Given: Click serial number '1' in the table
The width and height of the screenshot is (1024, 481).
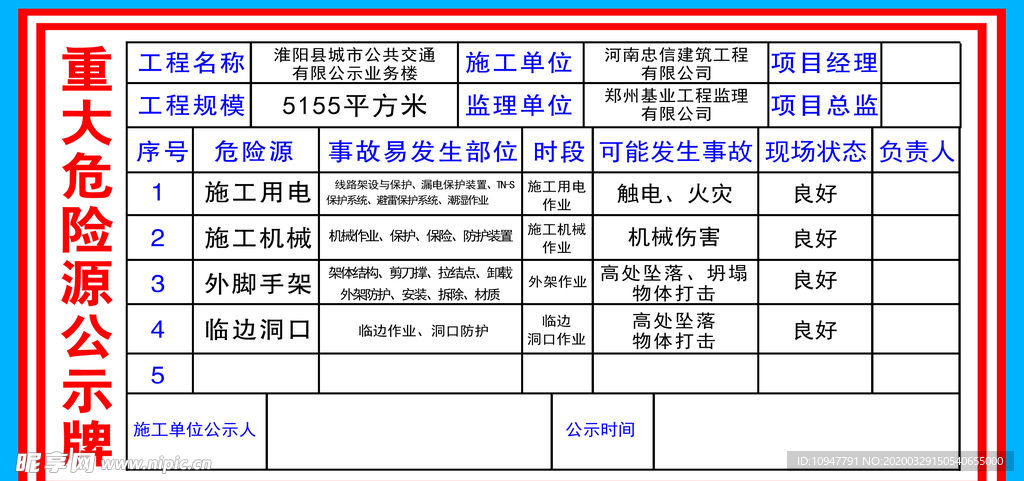Looking at the screenshot, I should coord(157,193).
